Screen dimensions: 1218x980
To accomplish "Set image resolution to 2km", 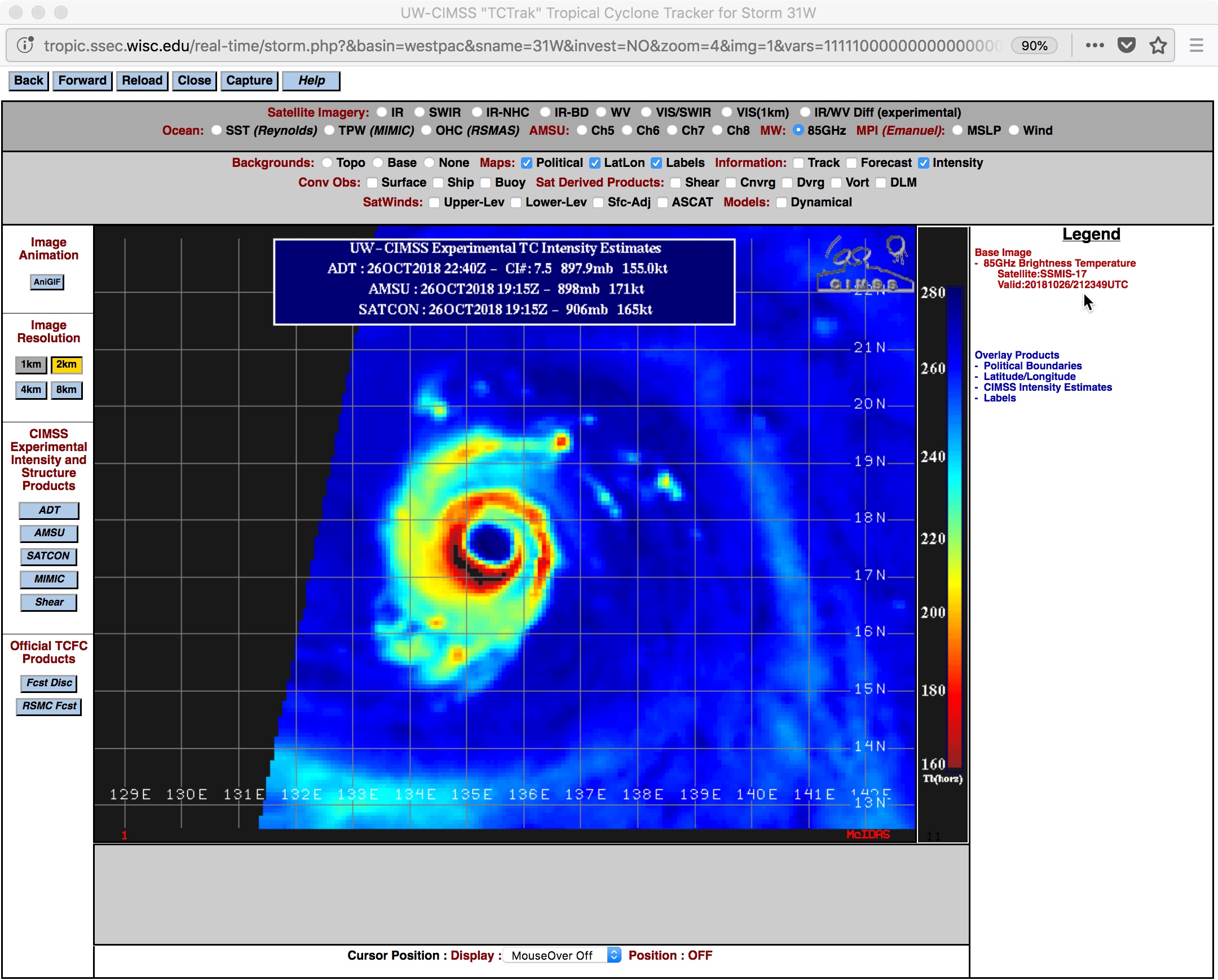I will pyautogui.click(x=66, y=365).
